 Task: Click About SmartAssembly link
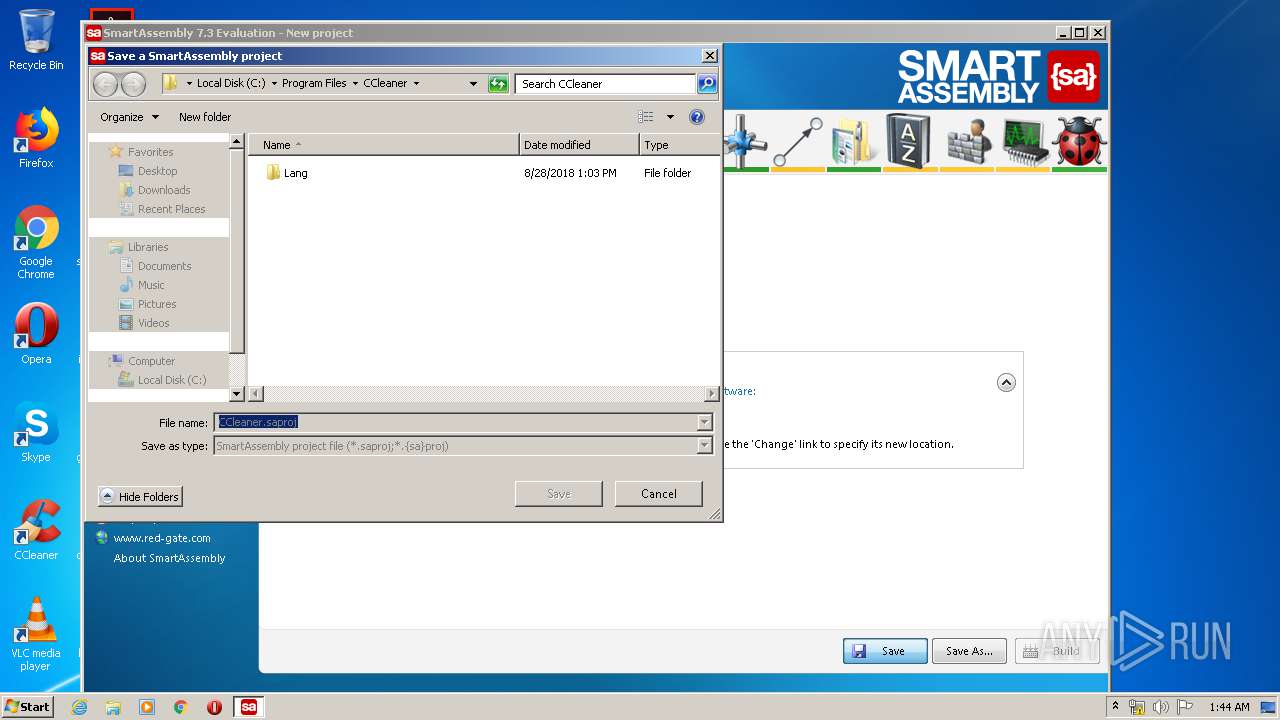[x=170, y=558]
